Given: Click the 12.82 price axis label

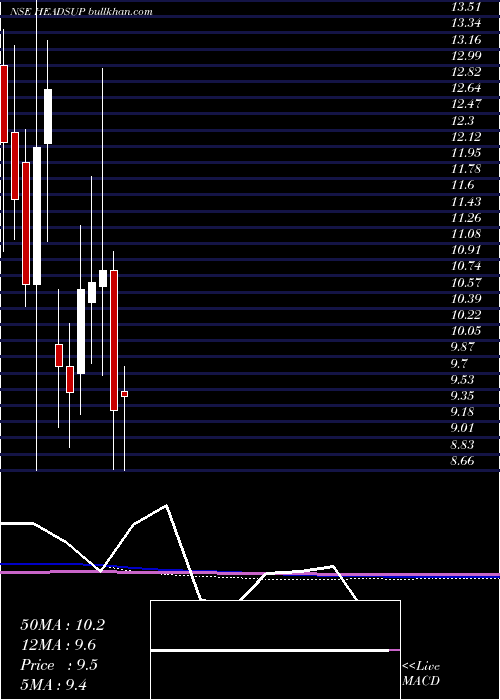Looking at the screenshot, I should point(466,72).
